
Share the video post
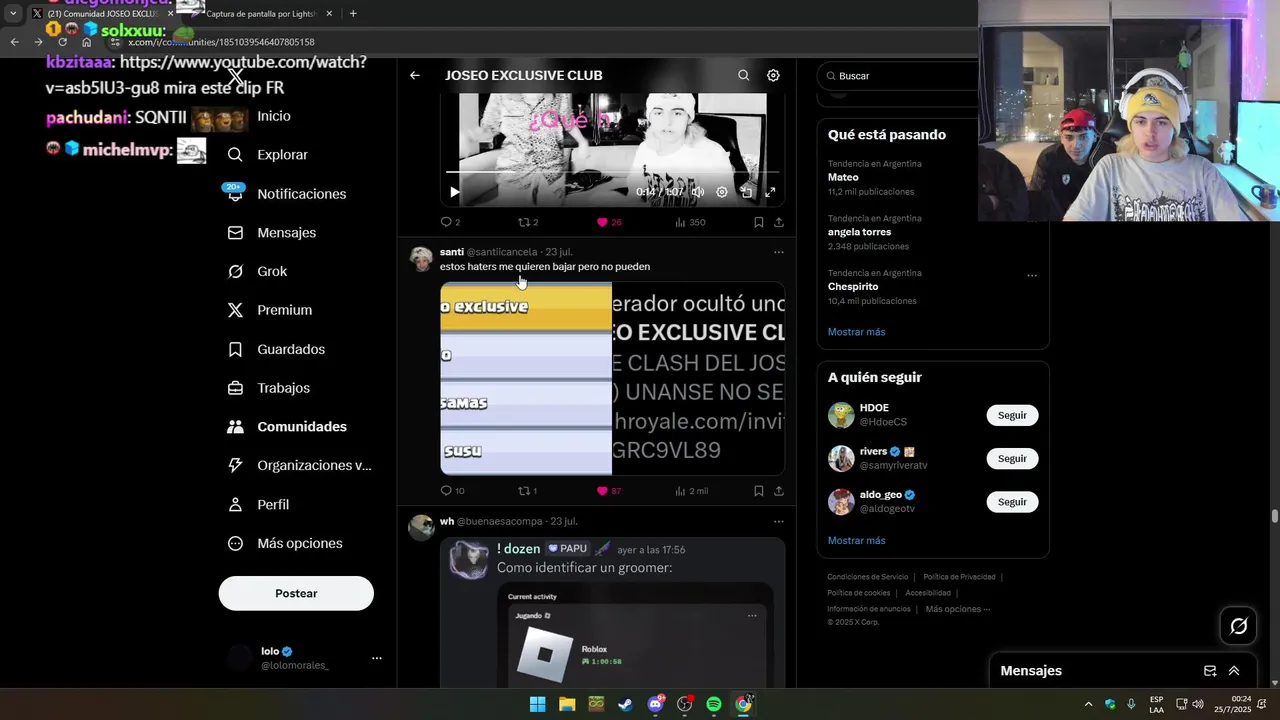[x=779, y=222]
